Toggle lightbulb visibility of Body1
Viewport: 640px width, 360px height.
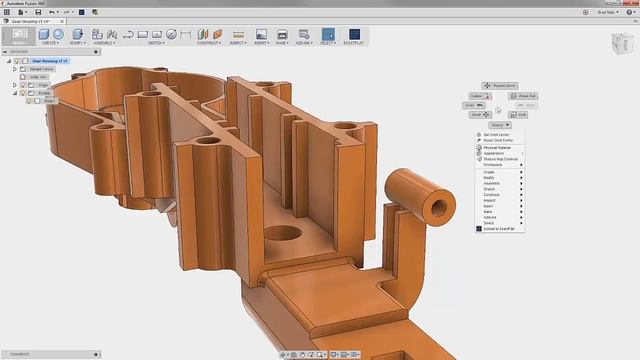[29, 101]
